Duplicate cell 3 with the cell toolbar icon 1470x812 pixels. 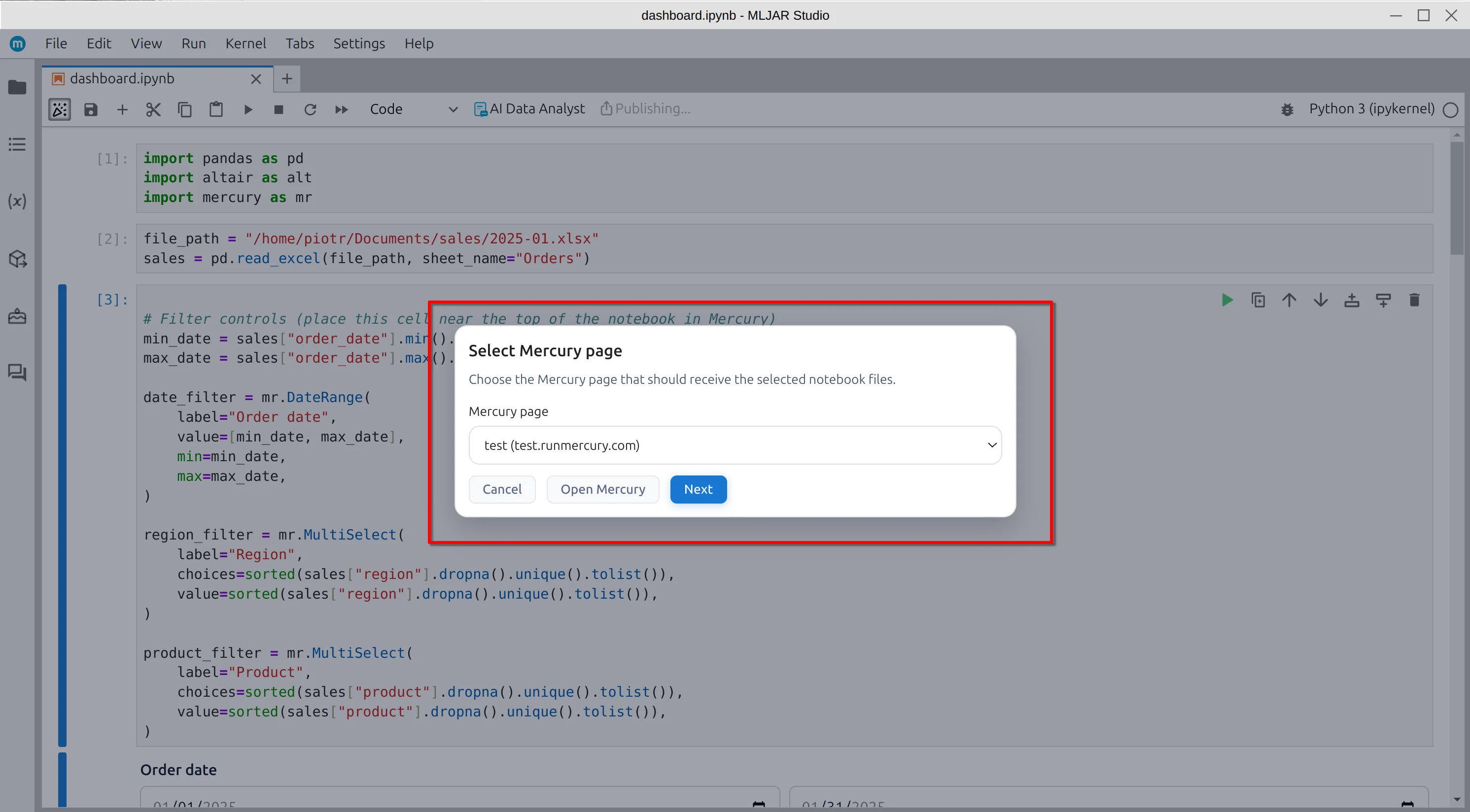click(x=1259, y=300)
